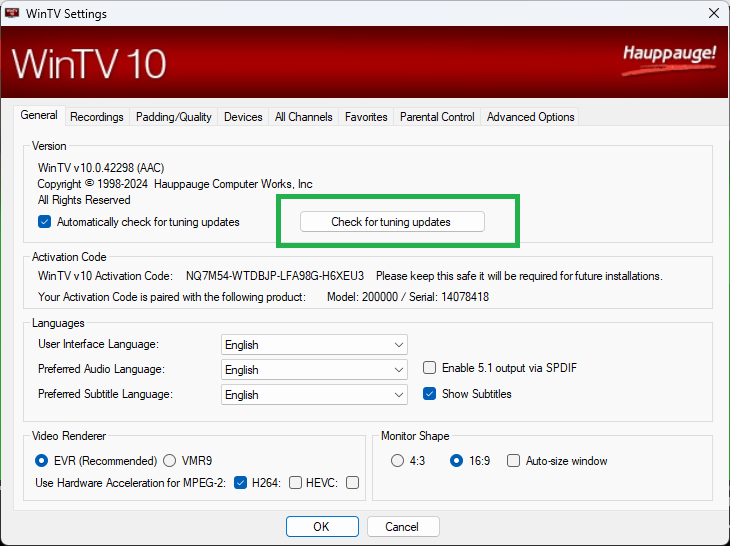Enable HEVC hardware acceleration checkbox
Screen dimensions: 730x546
[x=352, y=483]
